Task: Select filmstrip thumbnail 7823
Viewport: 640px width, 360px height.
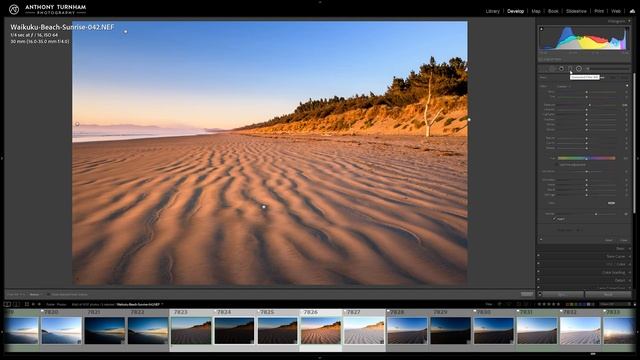Action: tap(191, 330)
